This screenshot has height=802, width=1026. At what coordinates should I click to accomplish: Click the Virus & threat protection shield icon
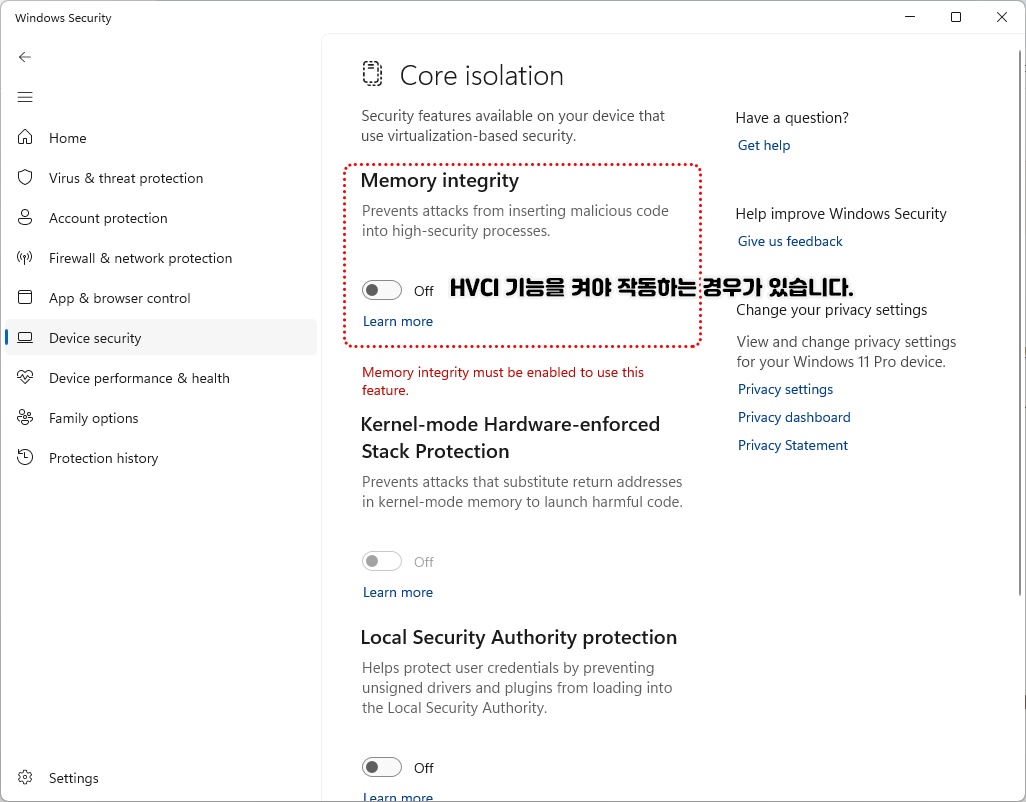coord(25,177)
